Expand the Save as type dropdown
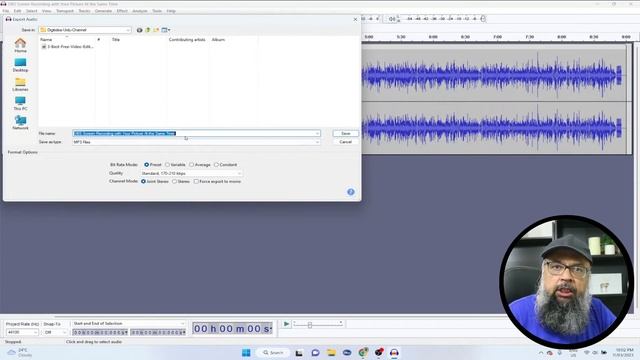Image resolution: width=640 pixels, height=360 pixels. (317, 142)
